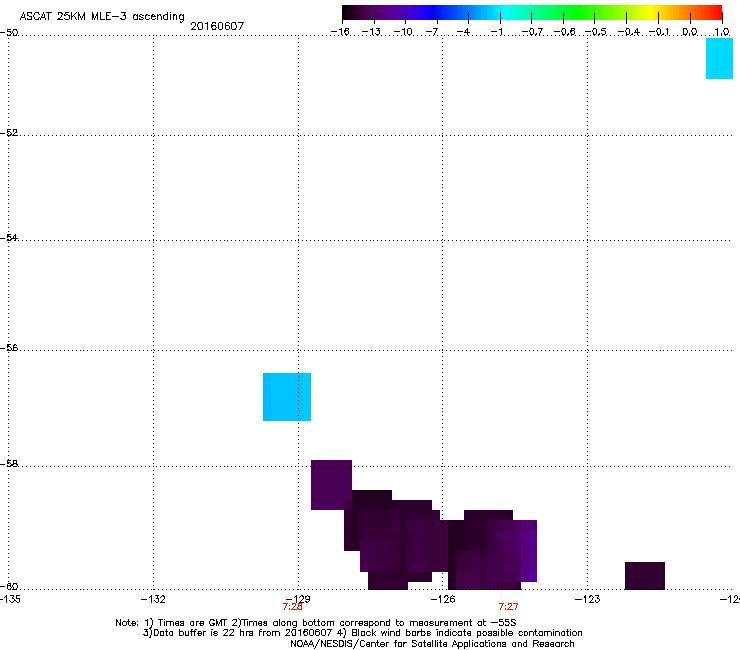Click the -132 longitude axis label
This screenshot has width=740, height=650.
pyautogui.click(x=153, y=599)
